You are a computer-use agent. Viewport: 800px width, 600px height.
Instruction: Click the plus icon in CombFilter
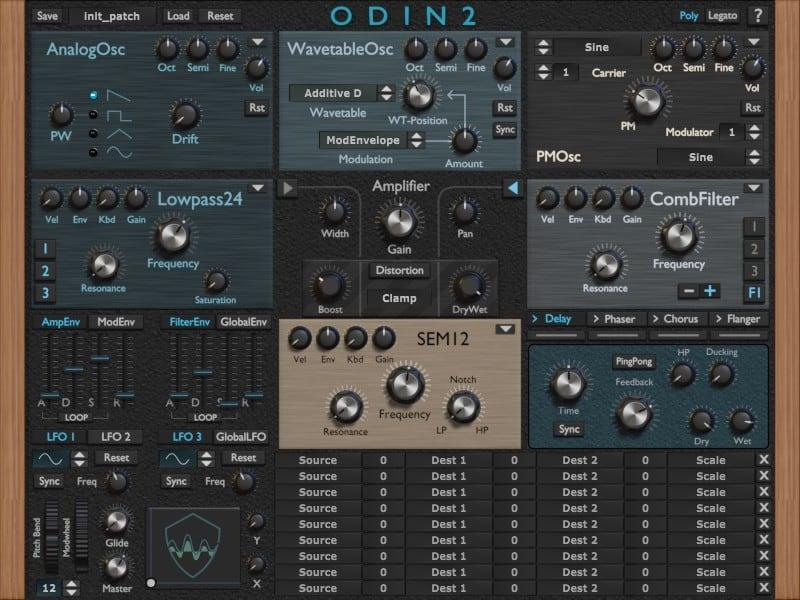tap(710, 291)
